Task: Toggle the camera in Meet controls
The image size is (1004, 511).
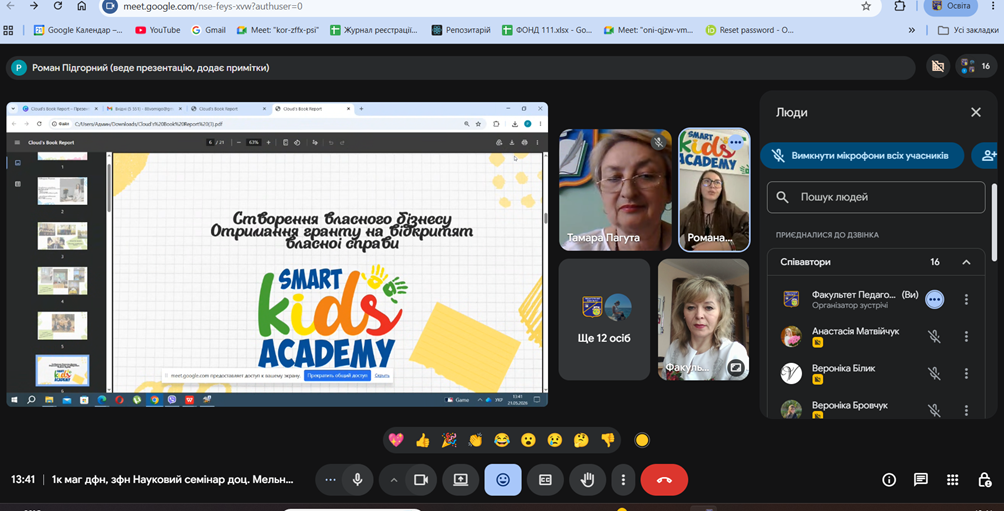Action: (421, 480)
